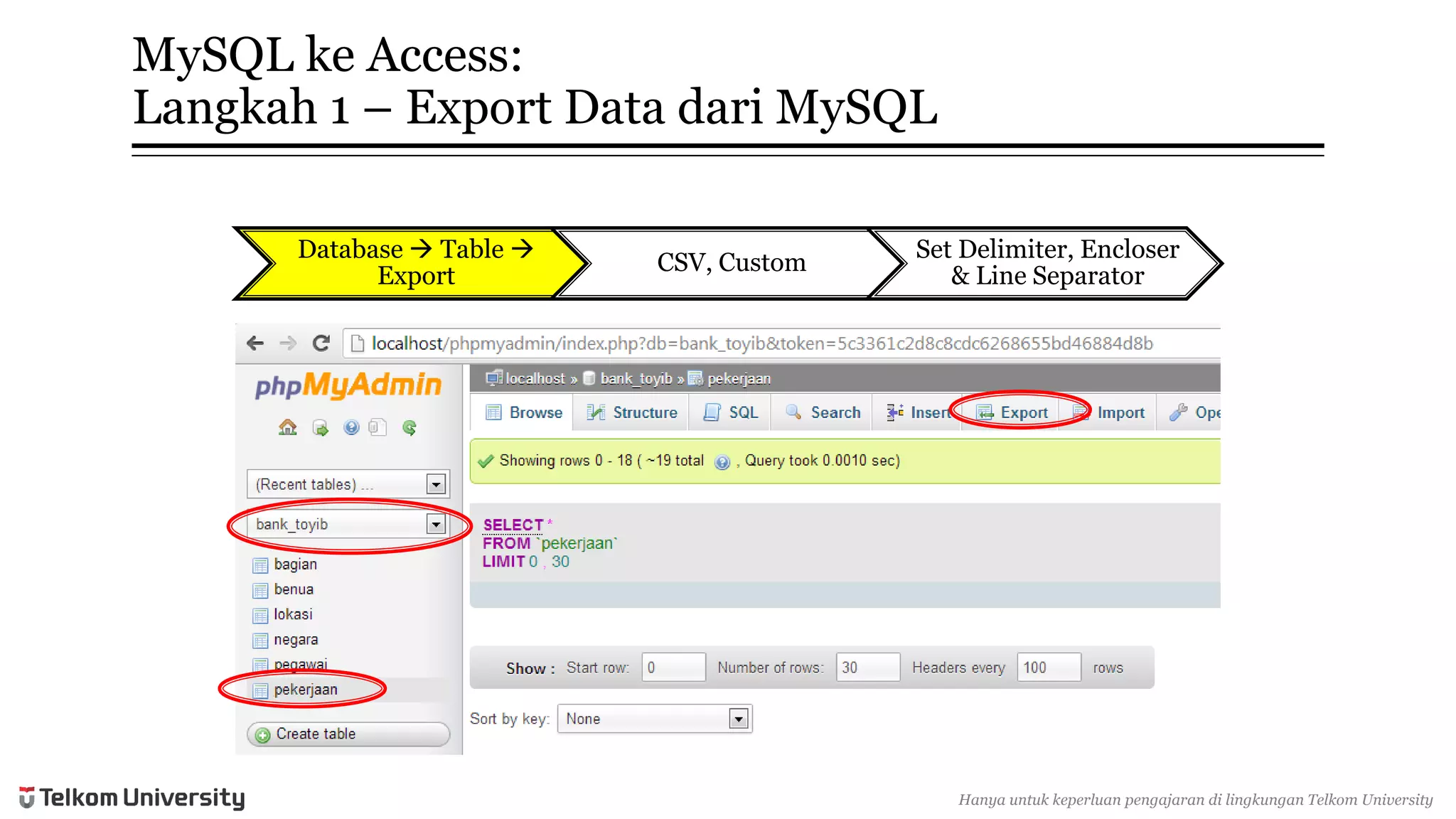
Task: Click the localhost breadcrumb link
Action: coord(535,378)
